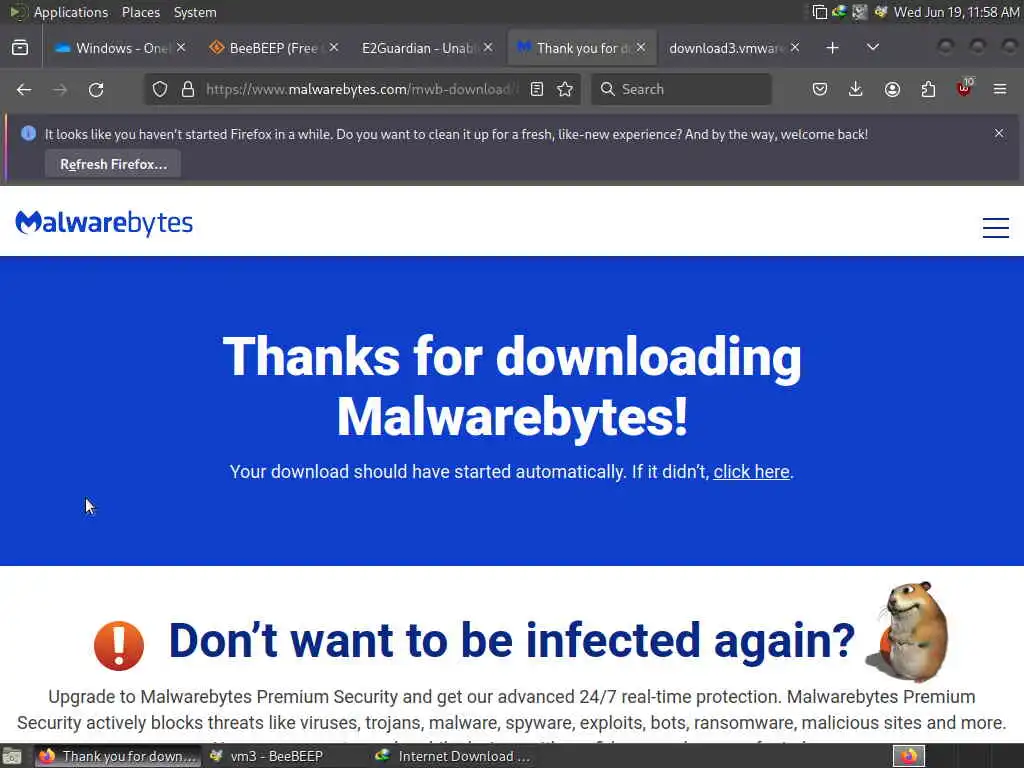1024x768 pixels.
Task: Open the Applications menu
Action: click(x=71, y=12)
